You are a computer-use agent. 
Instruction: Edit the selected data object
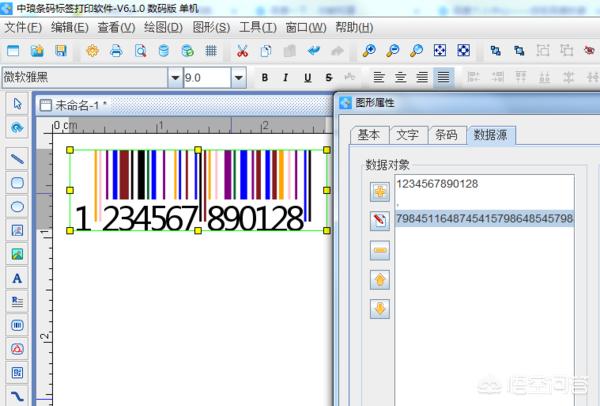pos(380,221)
